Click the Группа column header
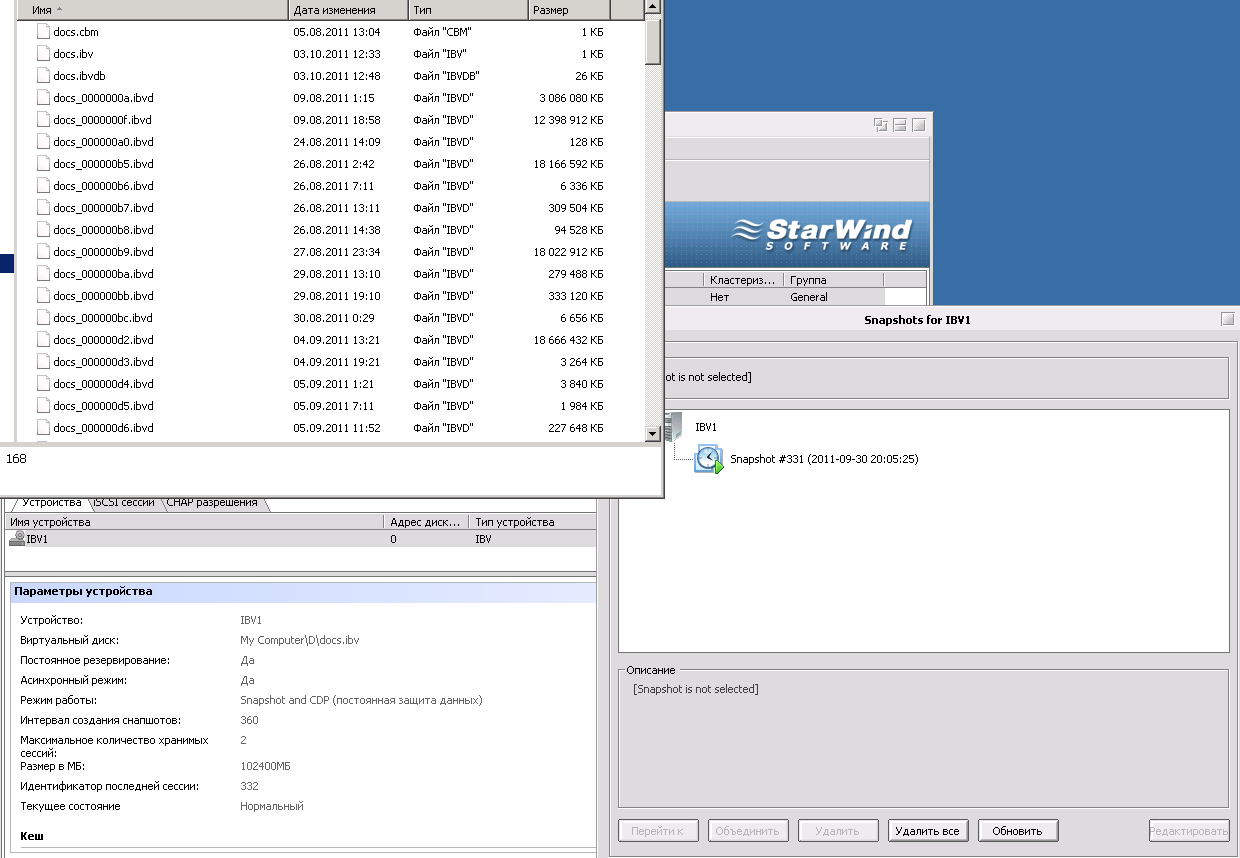 tap(833, 280)
